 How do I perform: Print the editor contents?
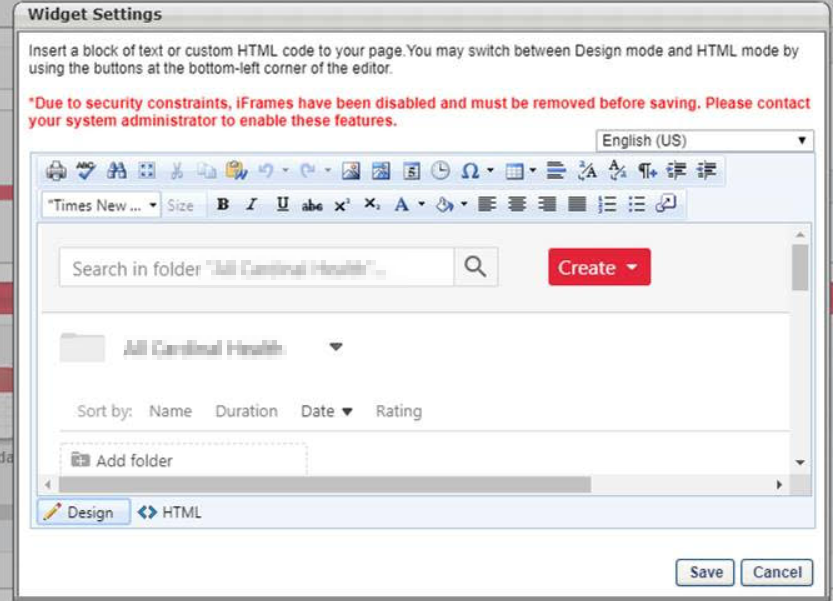click(x=57, y=171)
